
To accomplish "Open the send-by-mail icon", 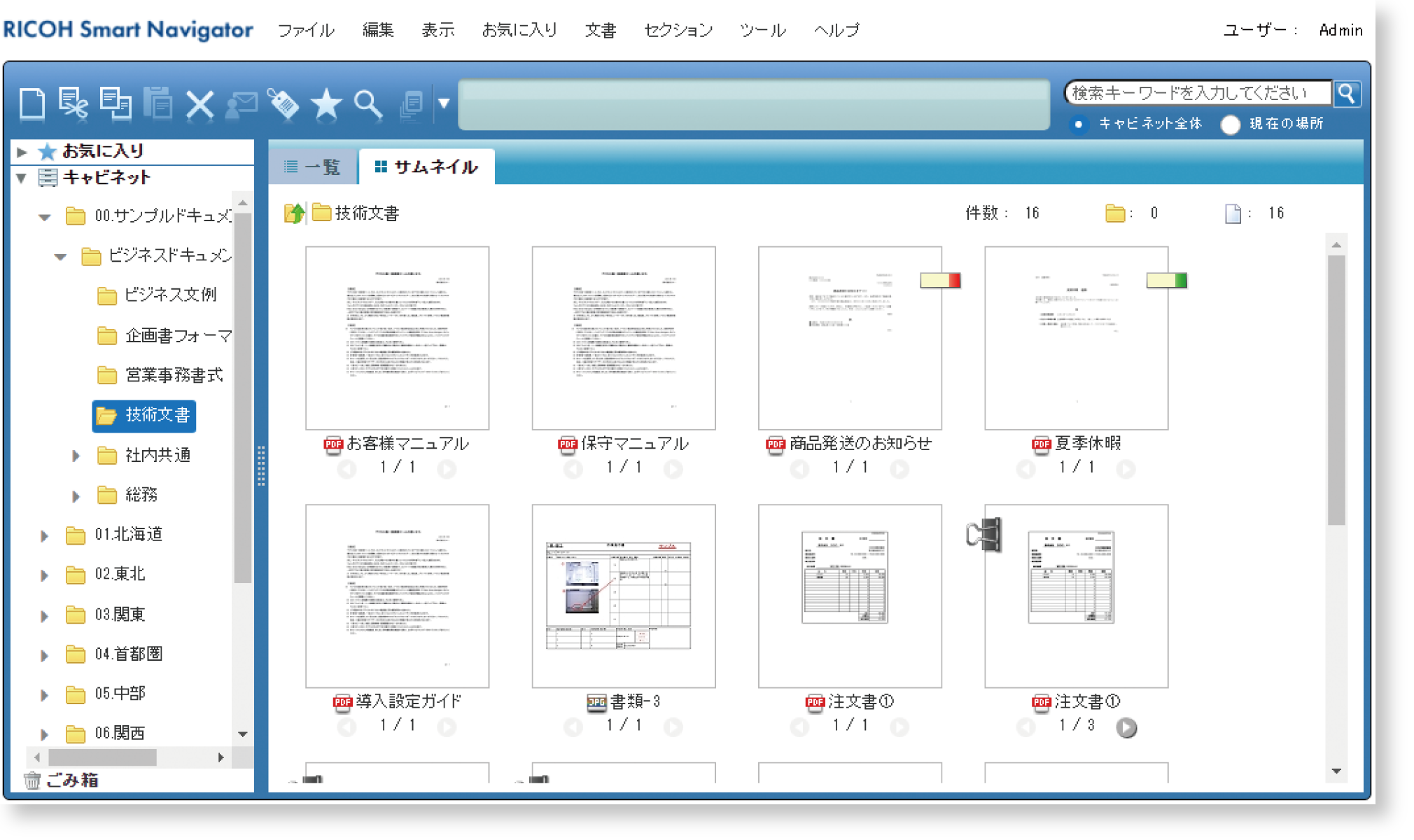I will pyautogui.click(x=241, y=105).
